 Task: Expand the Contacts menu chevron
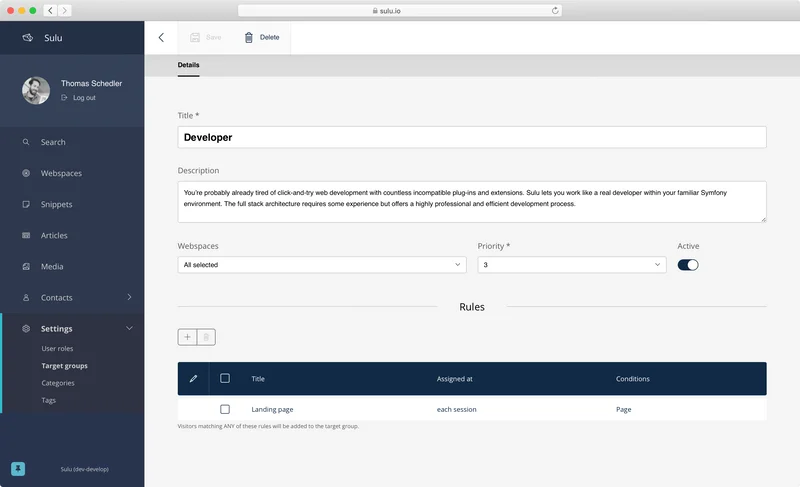click(129, 297)
